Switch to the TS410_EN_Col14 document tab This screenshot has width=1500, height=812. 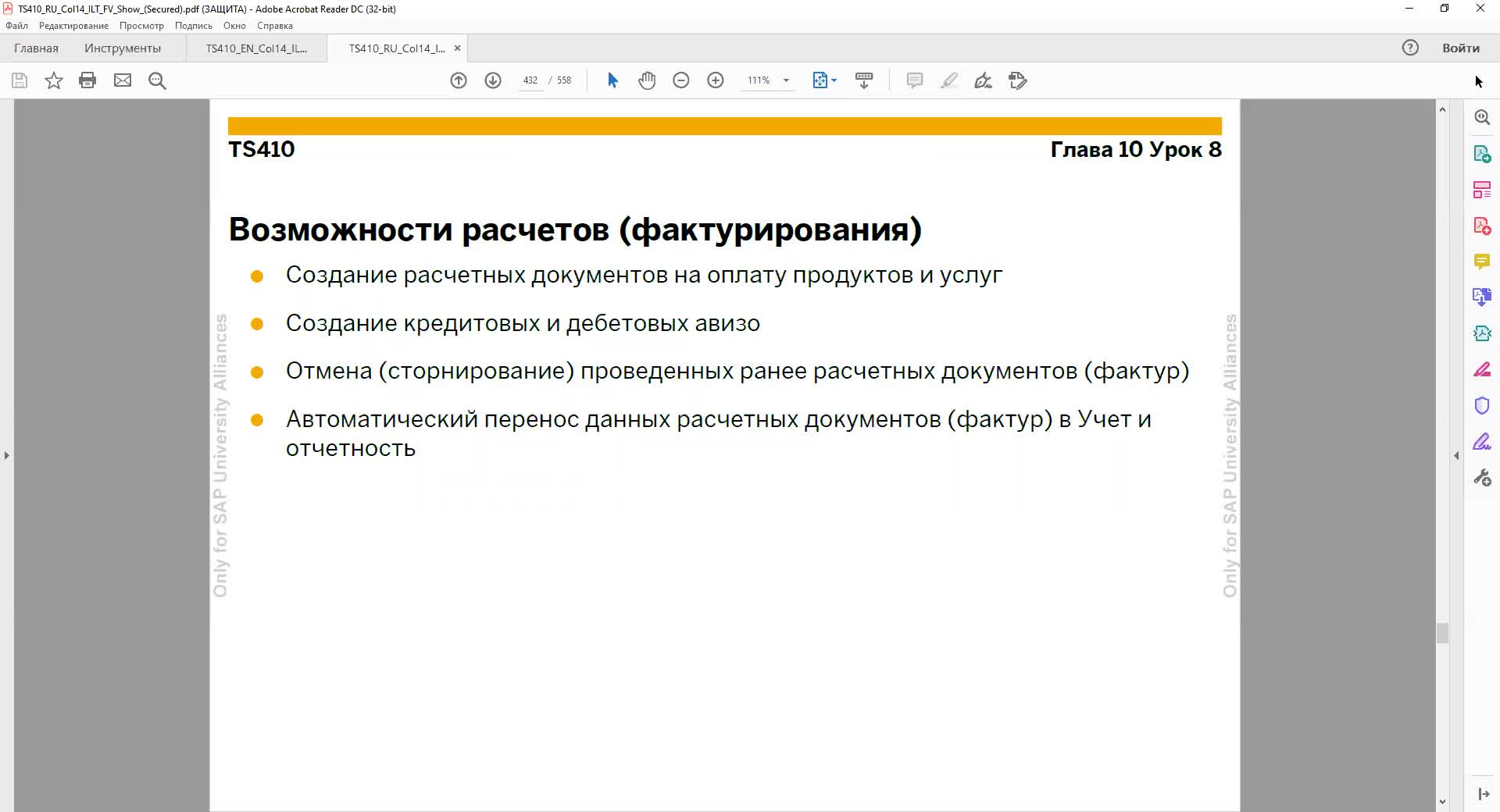[256, 48]
